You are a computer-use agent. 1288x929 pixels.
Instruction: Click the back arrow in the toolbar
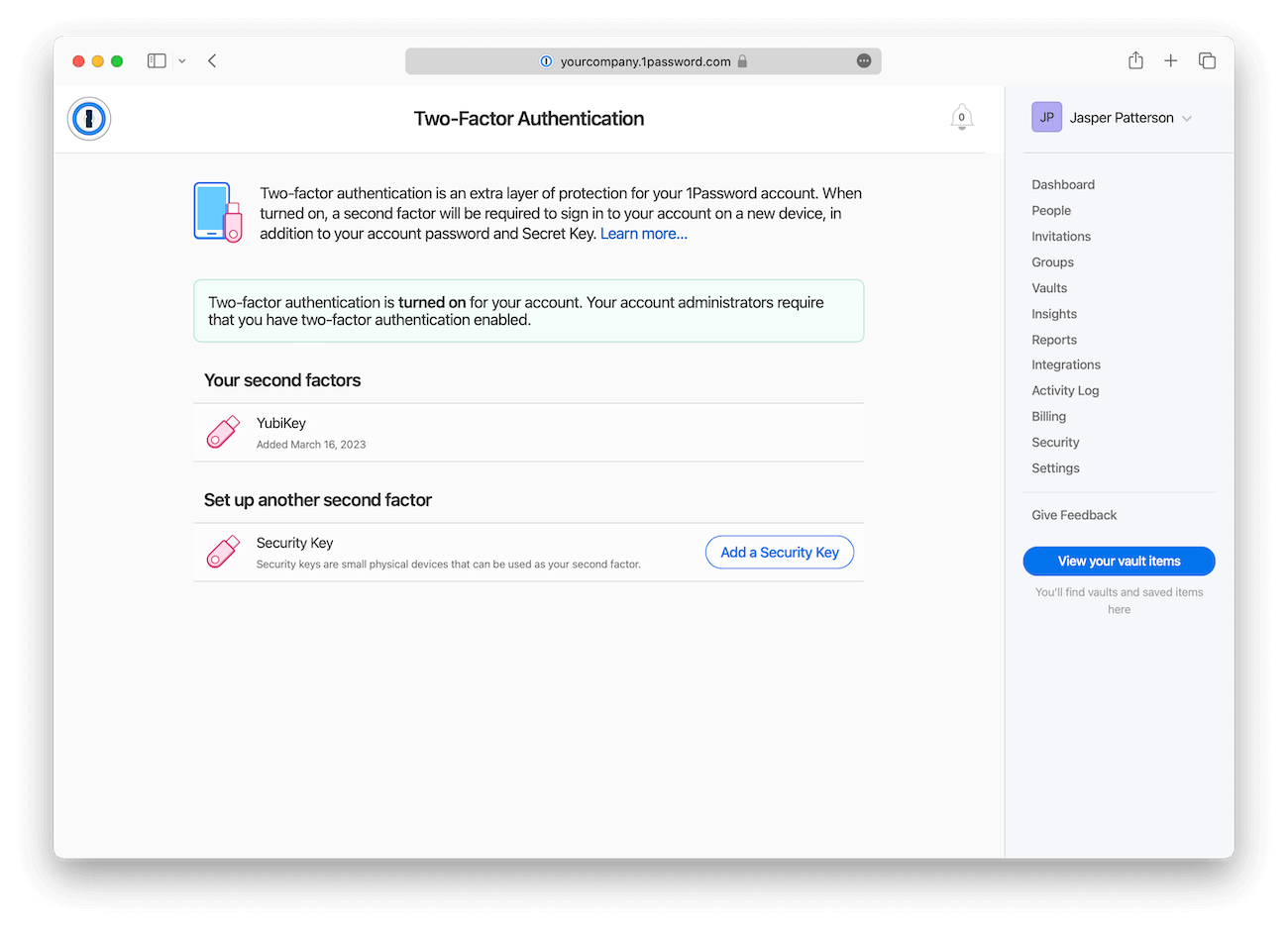point(212,60)
